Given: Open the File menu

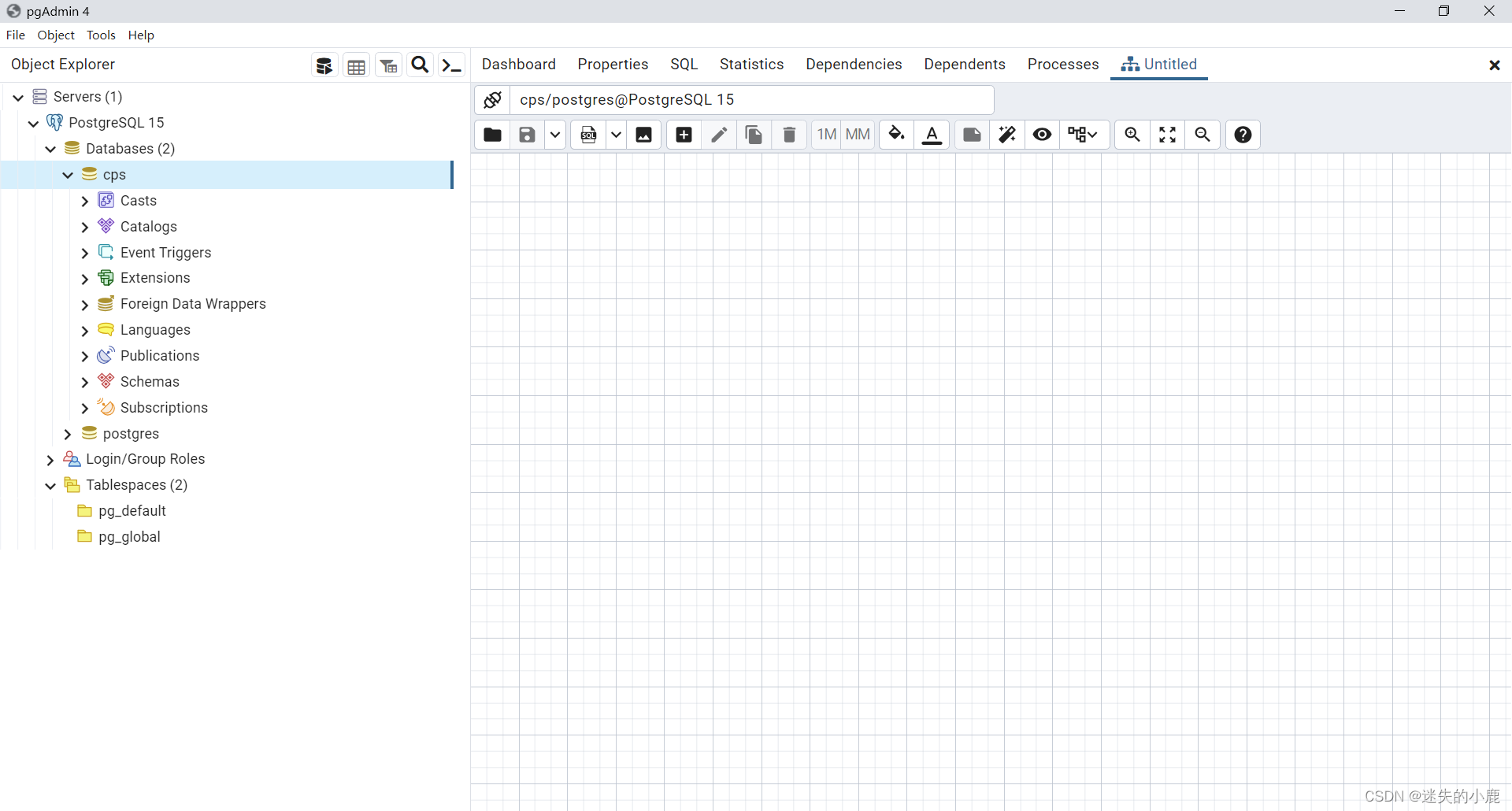Looking at the screenshot, I should 16,35.
